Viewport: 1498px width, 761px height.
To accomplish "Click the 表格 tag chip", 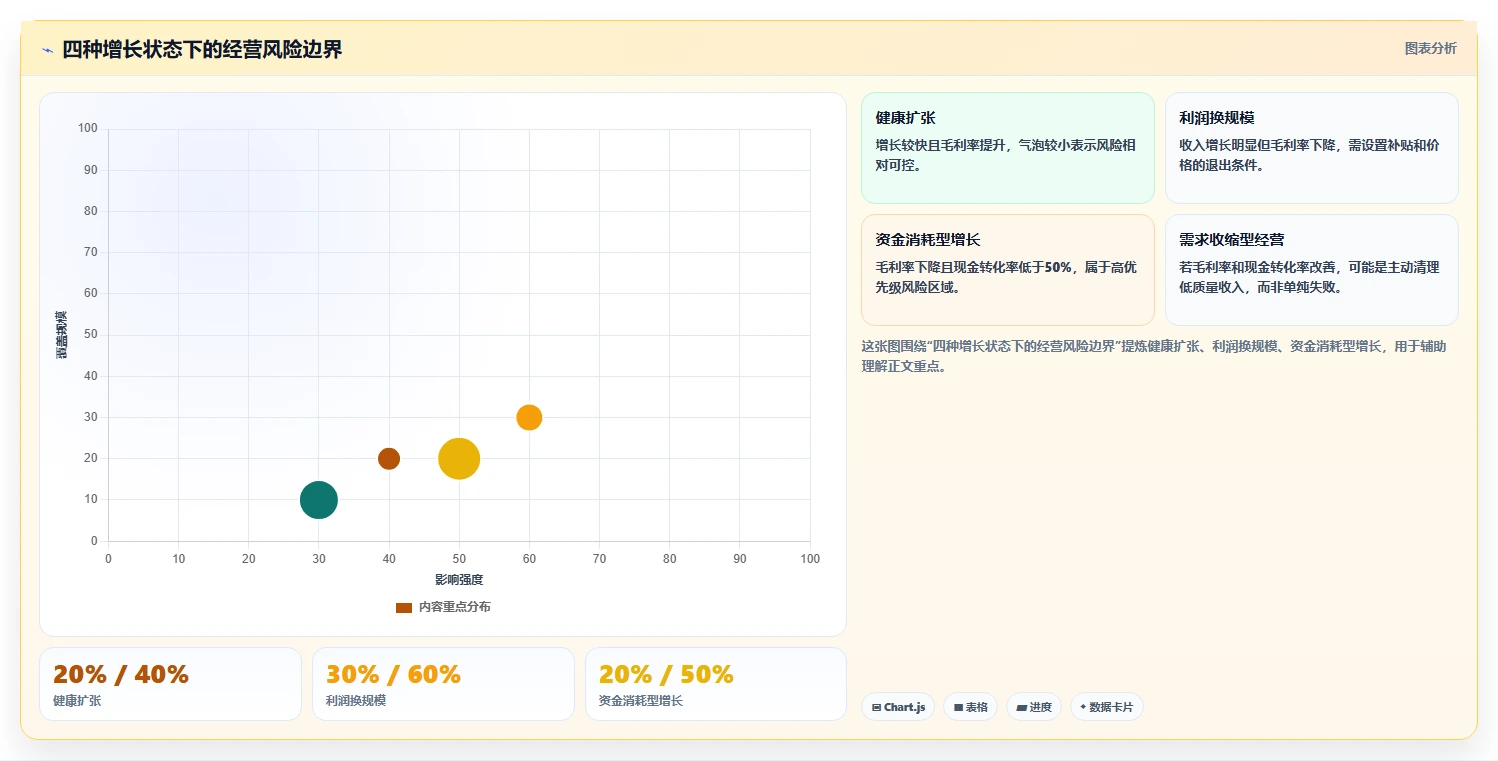I will [971, 707].
